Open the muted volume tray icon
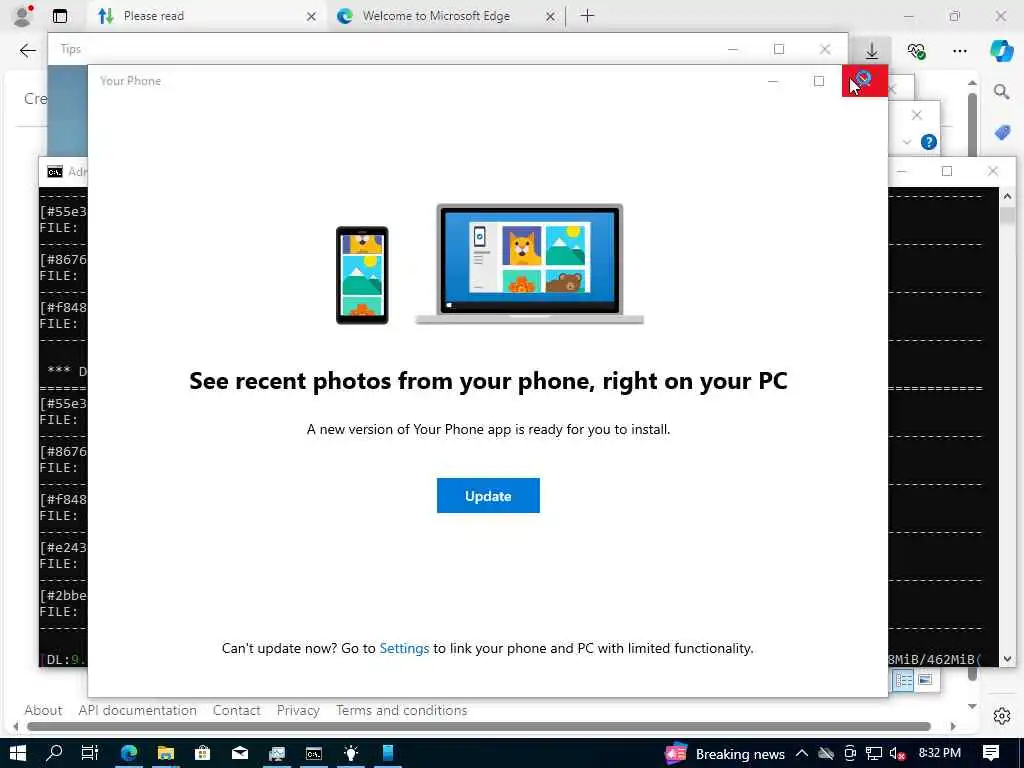 (x=897, y=754)
